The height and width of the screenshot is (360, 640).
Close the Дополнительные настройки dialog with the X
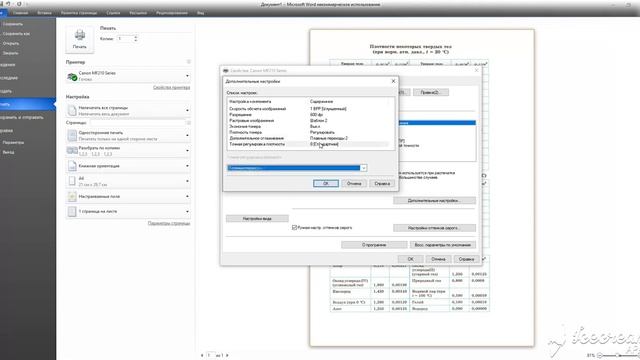click(x=393, y=81)
